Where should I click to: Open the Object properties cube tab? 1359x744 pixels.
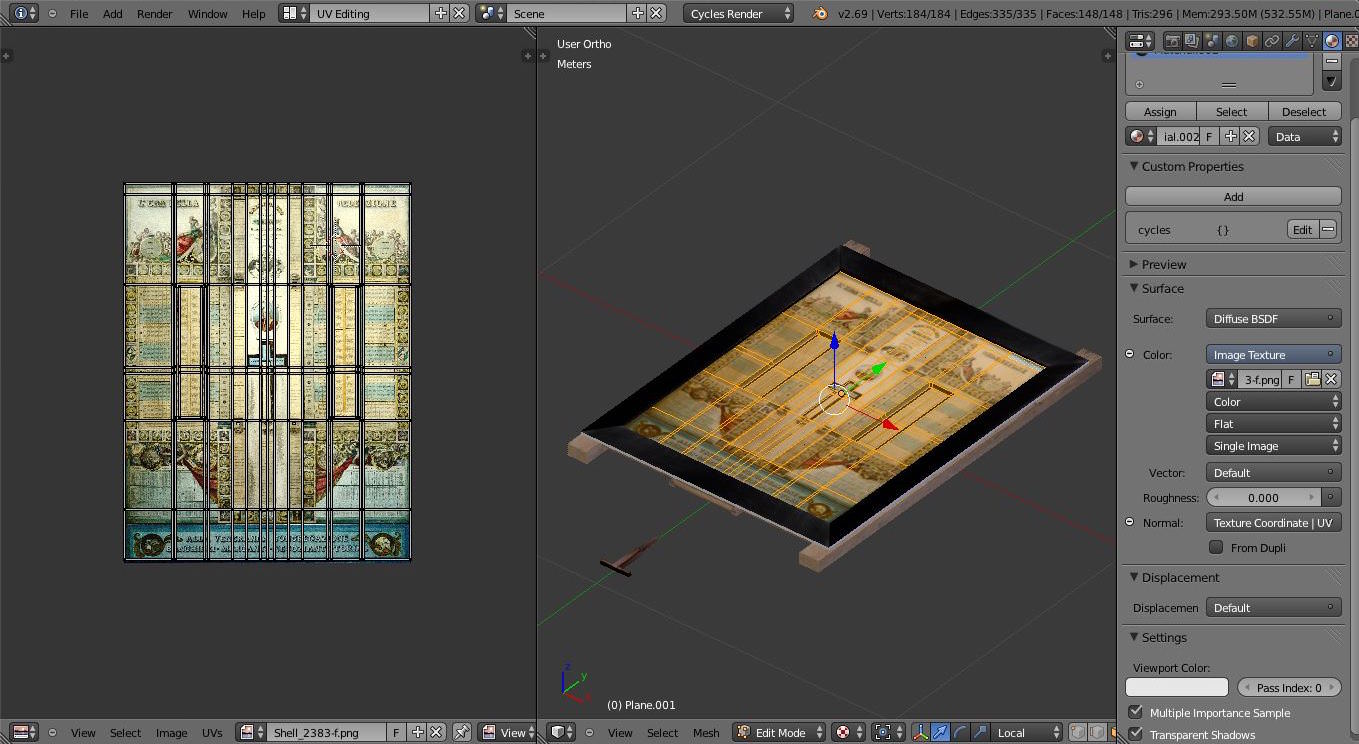tap(1252, 41)
